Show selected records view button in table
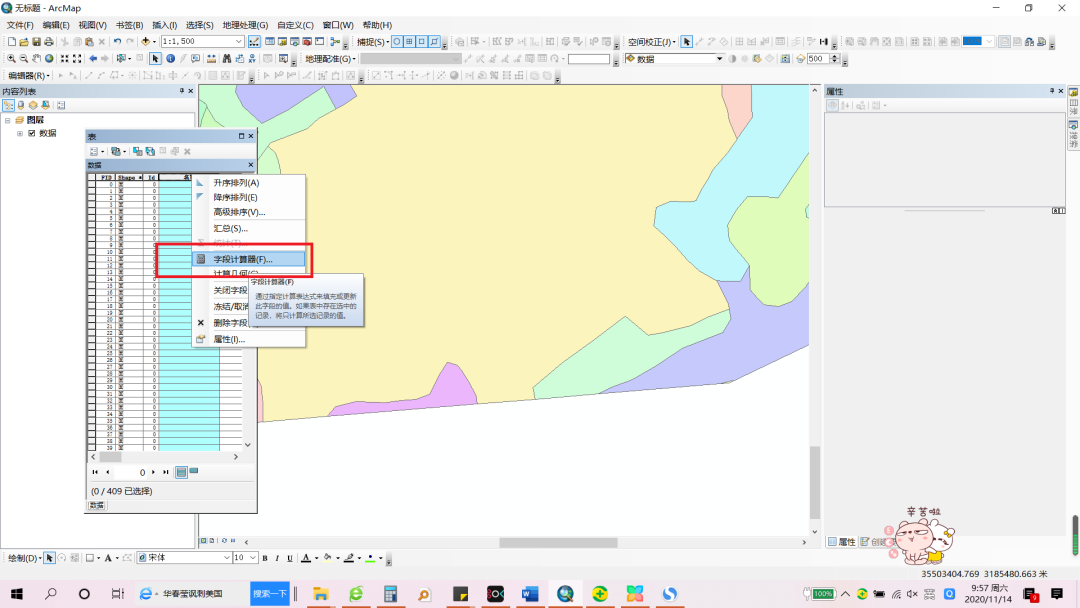1080x608 pixels. 194,472
